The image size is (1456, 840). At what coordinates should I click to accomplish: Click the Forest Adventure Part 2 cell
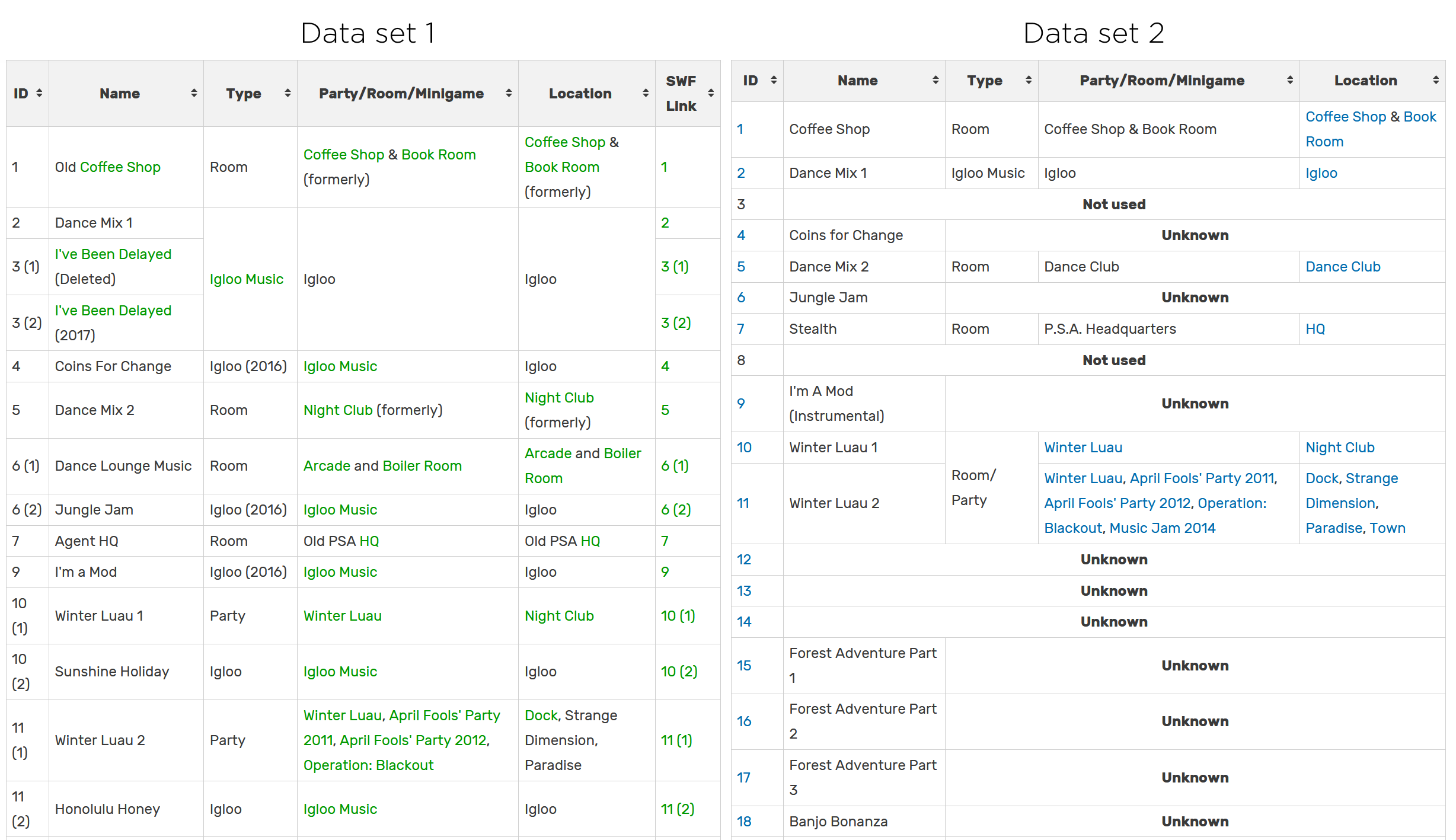[864, 721]
